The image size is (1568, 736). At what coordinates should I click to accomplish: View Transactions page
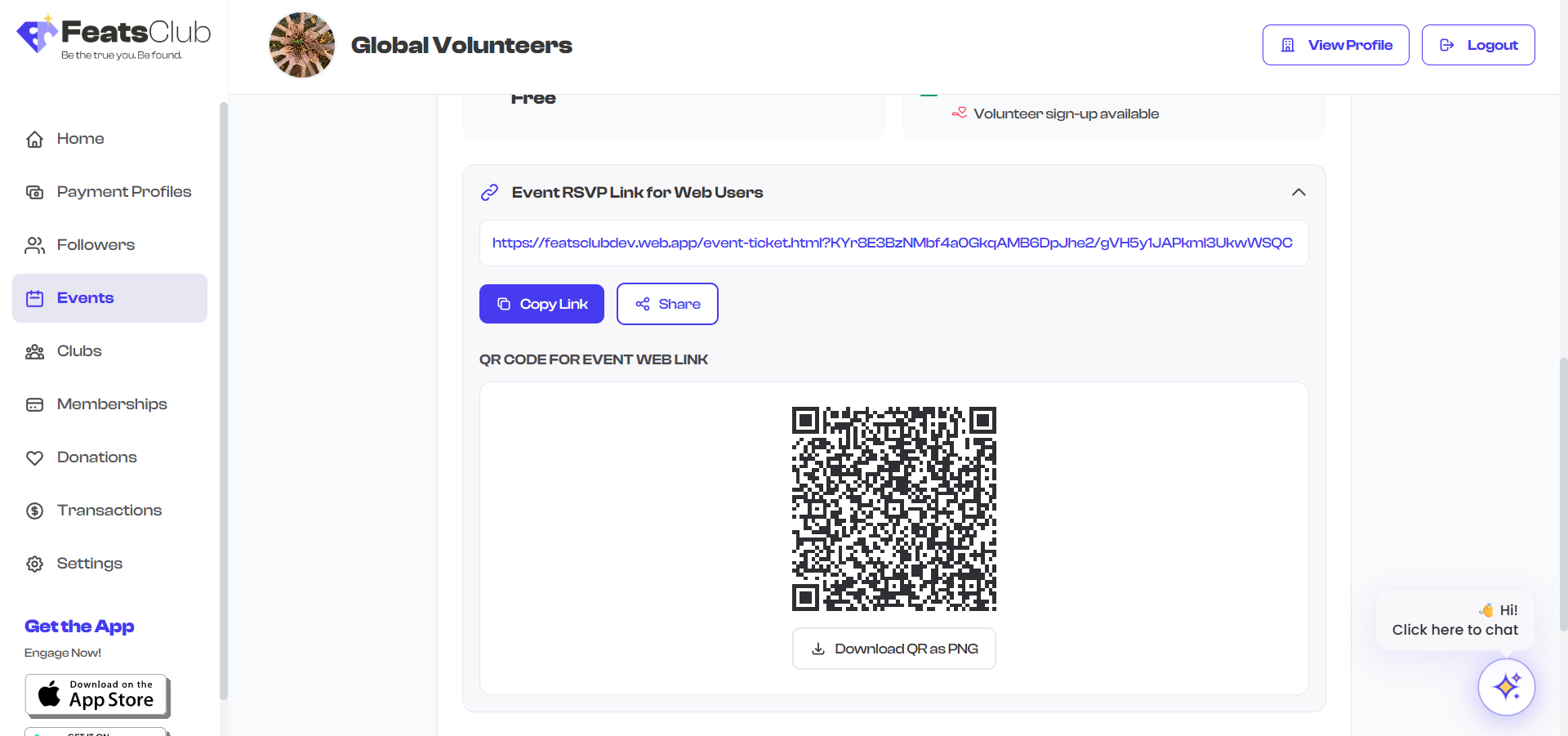[109, 511]
